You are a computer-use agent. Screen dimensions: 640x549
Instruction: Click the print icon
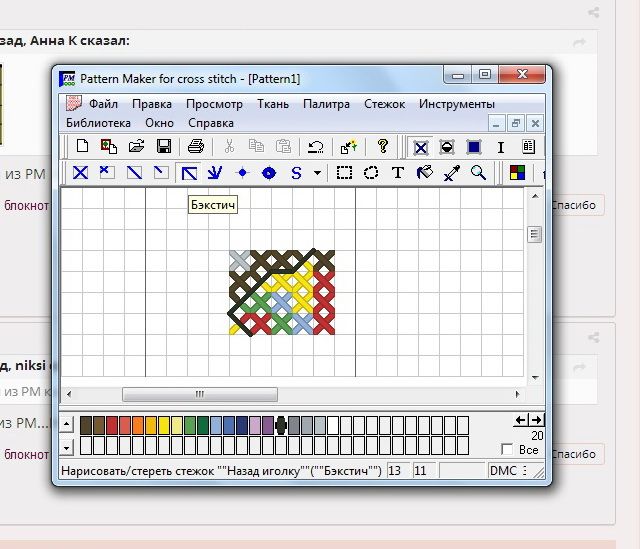[195, 146]
